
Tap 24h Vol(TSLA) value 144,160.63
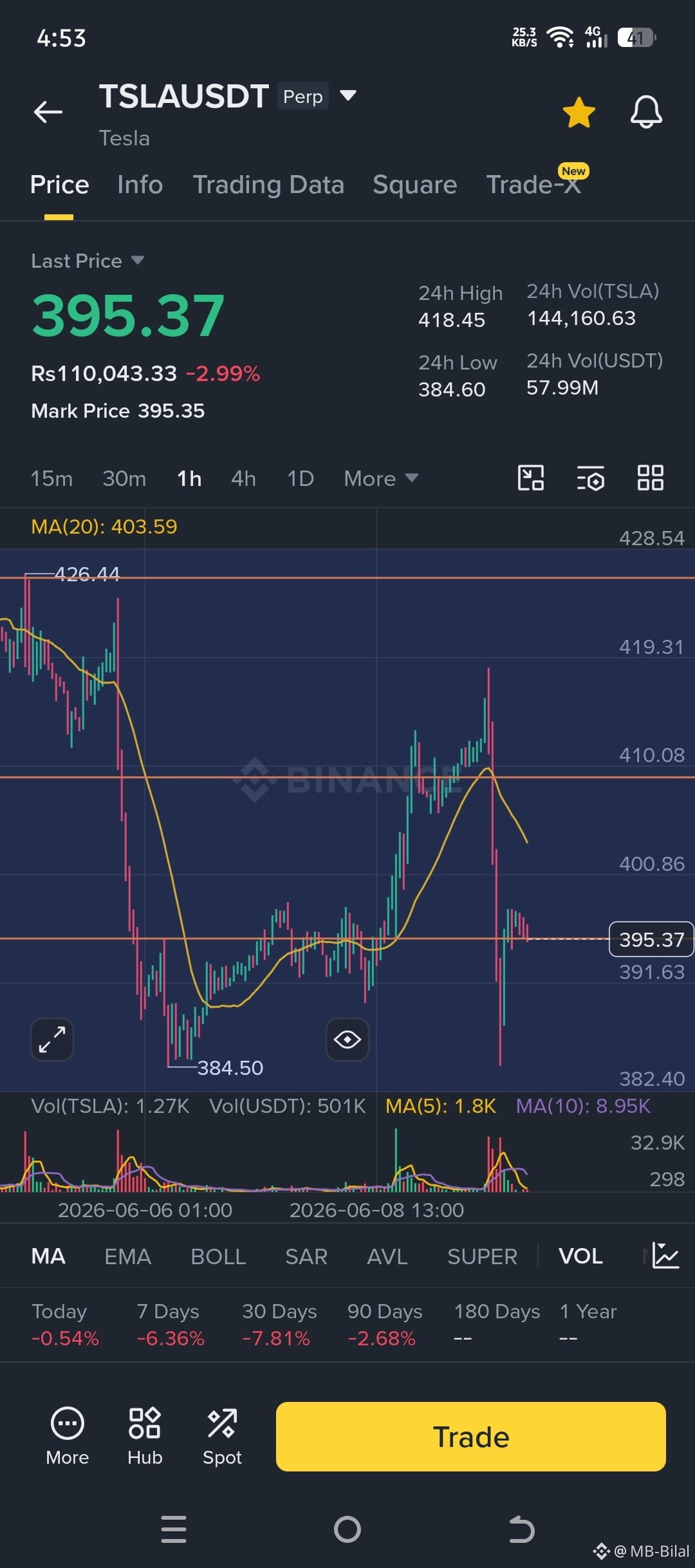581,318
